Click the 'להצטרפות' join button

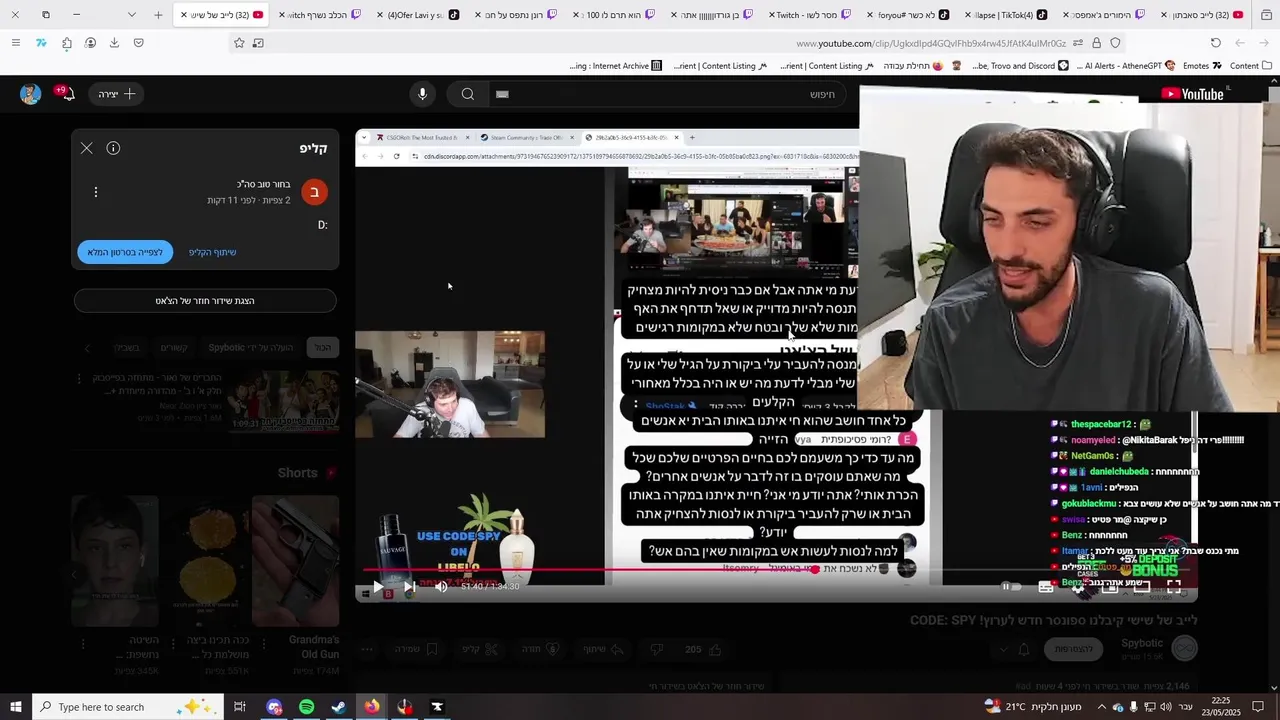pos(1073,649)
